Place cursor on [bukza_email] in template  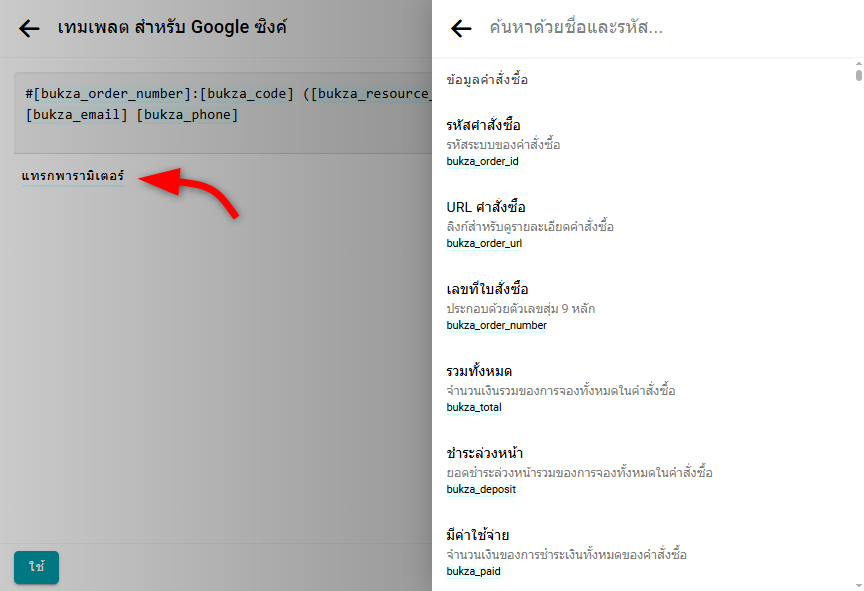[79, 115]
